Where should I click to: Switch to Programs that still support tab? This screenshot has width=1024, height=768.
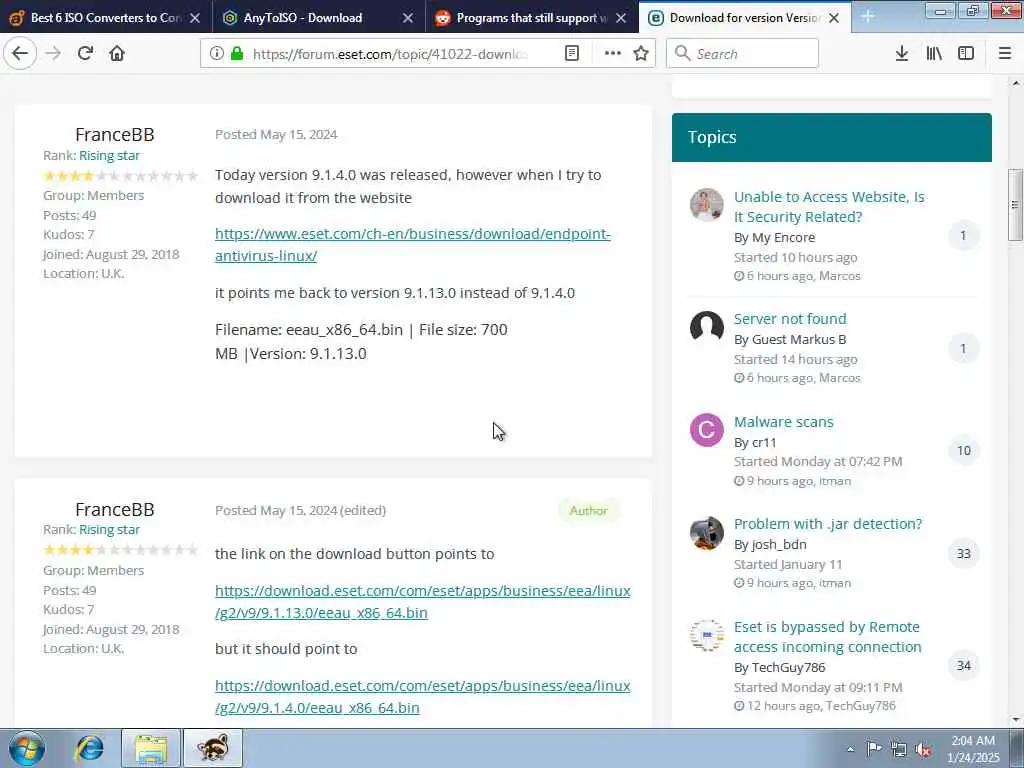(532, 18)
